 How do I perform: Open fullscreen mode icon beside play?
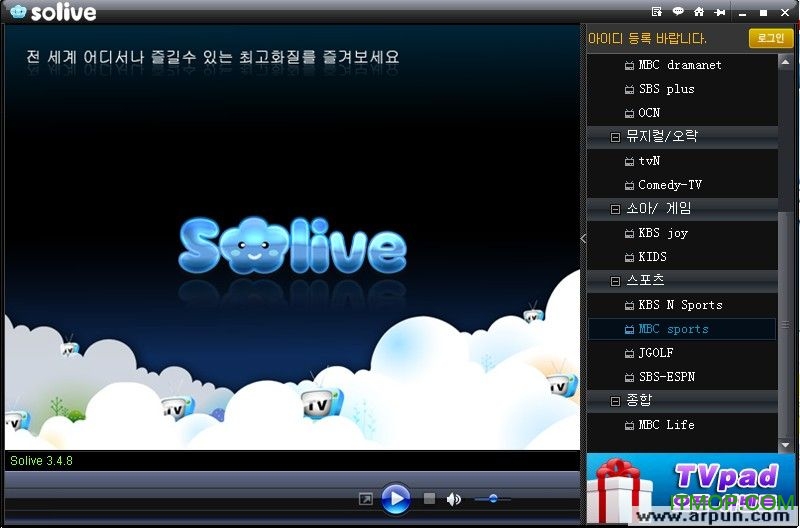[365, 499]
